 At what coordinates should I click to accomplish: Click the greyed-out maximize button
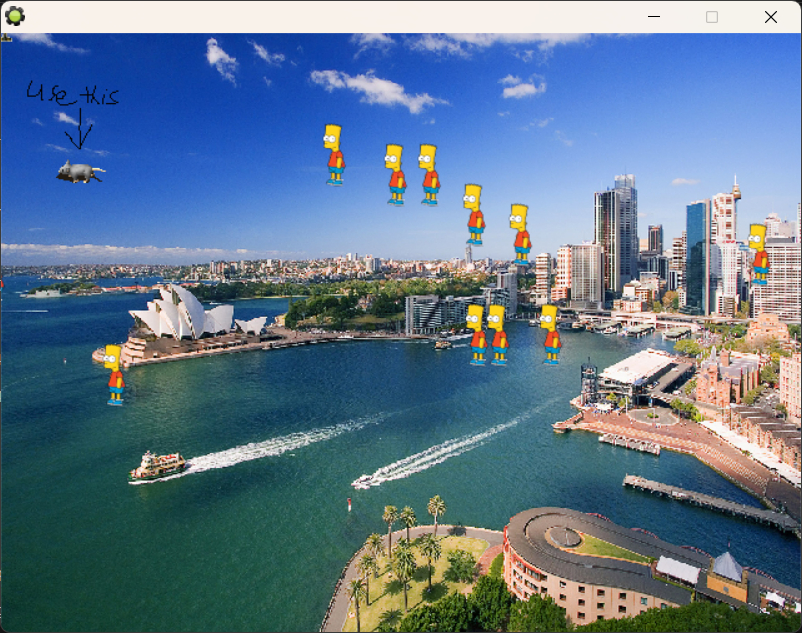(712, 17)
